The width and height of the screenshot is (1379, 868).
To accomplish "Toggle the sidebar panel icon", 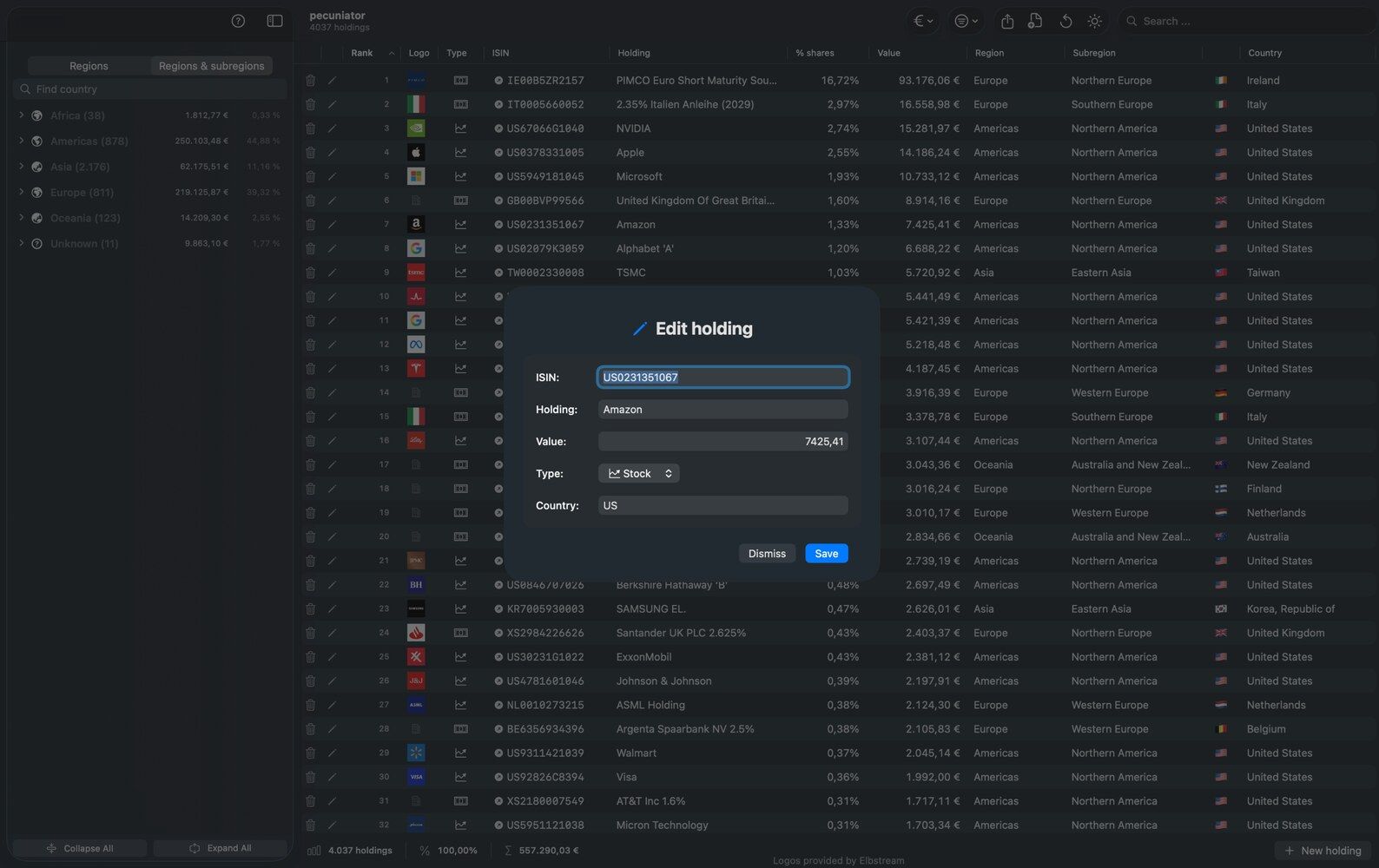I will [274, 21].
